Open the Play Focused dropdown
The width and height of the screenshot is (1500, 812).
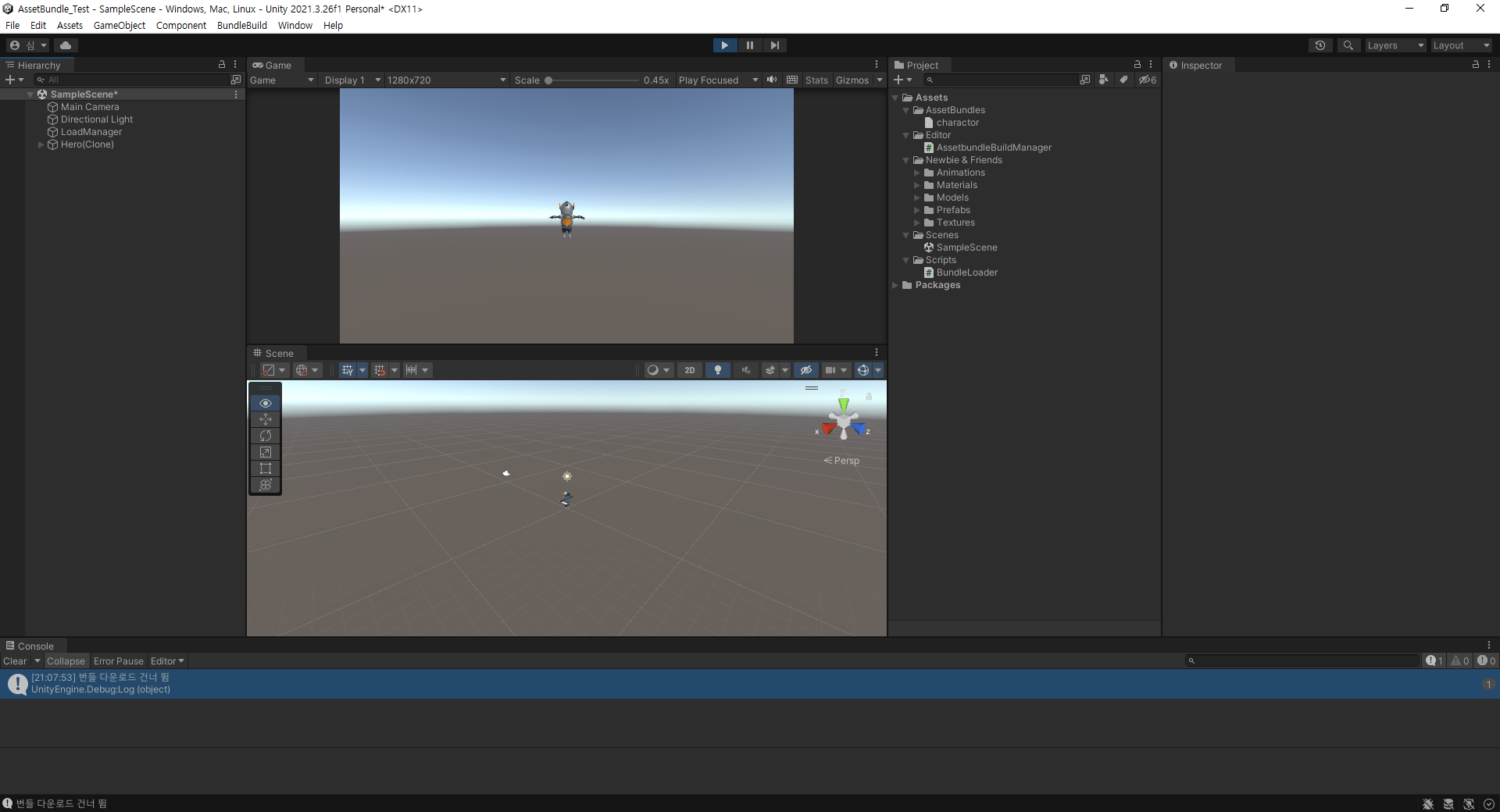pyautogui.click(x=718, y=80)
